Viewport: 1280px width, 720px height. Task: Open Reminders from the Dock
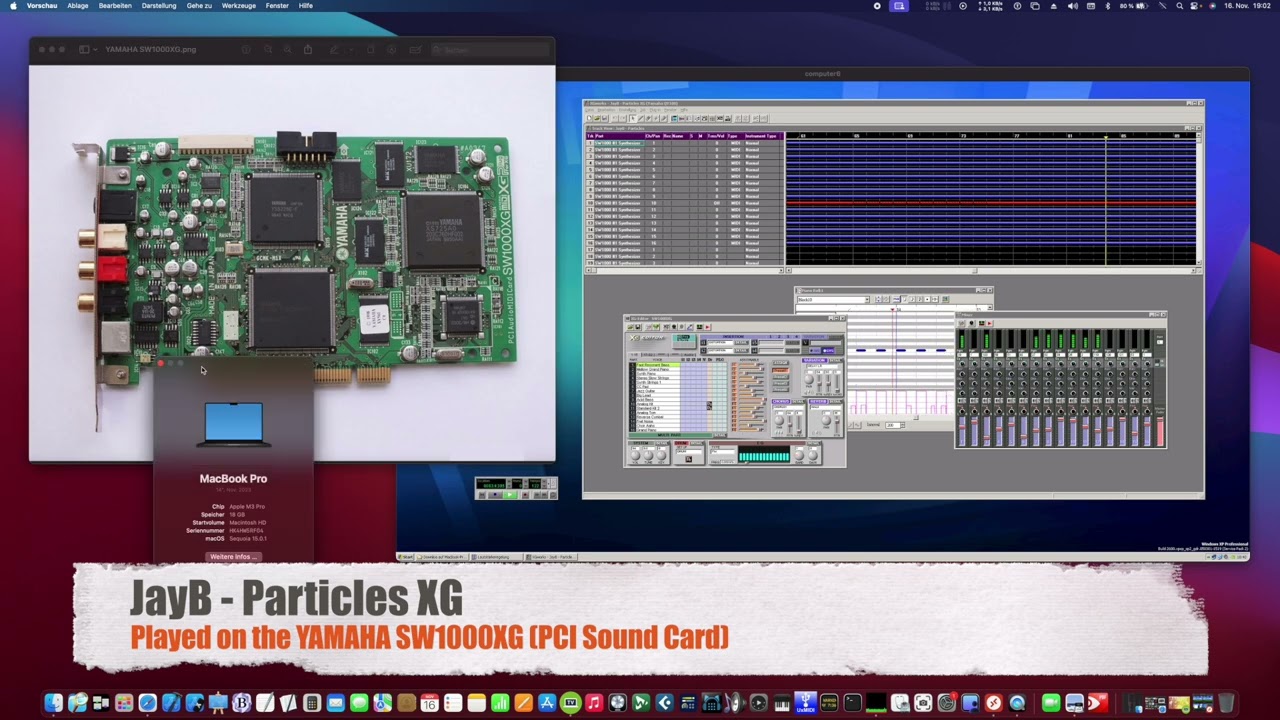pyautogui.click(x=453, y=703)
